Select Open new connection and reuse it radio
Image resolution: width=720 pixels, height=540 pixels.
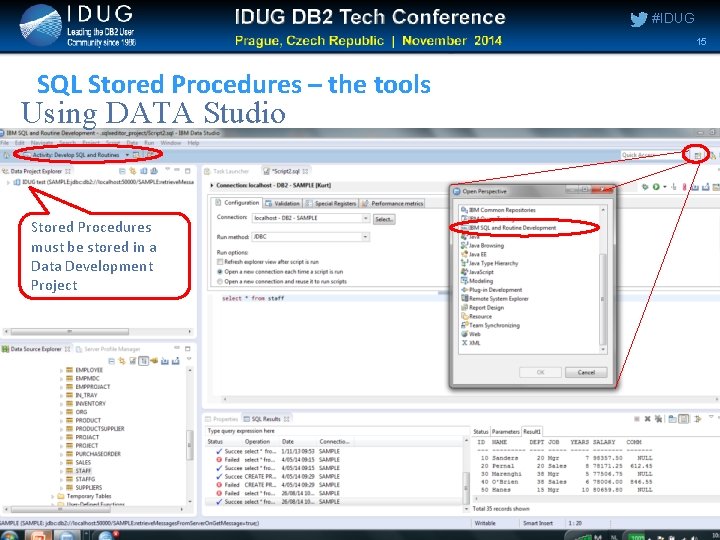point(220,281)
